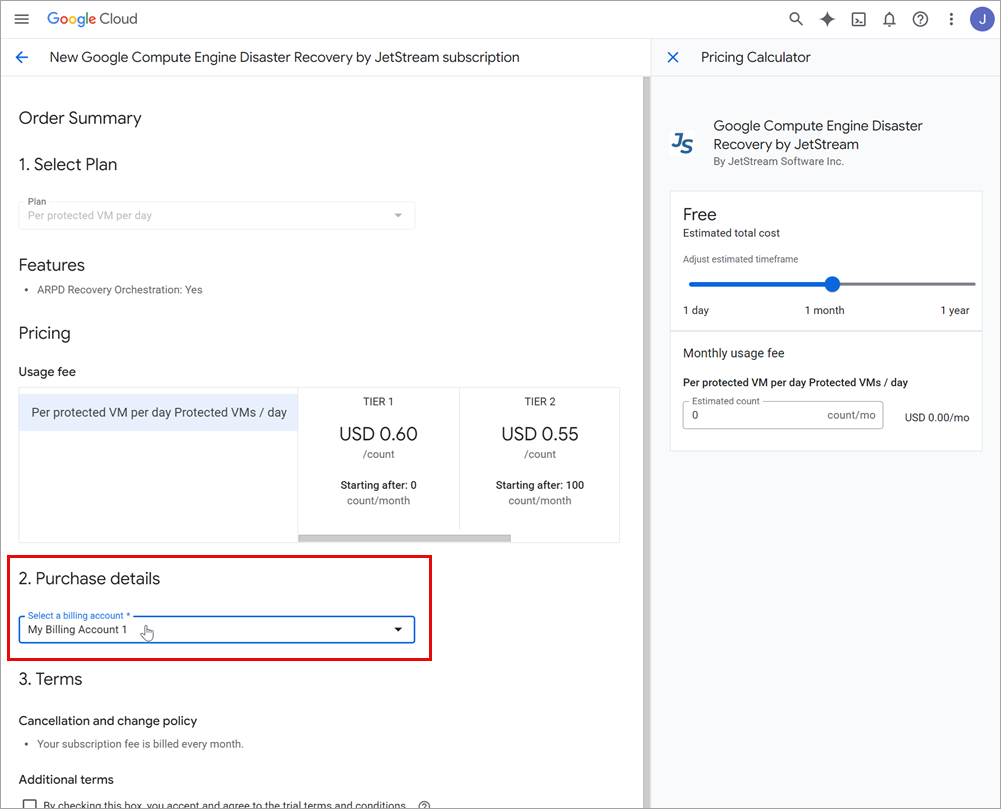Select the Per protected VM per day row
This screenshot has height=809, width=1001.
pos(159,412)
